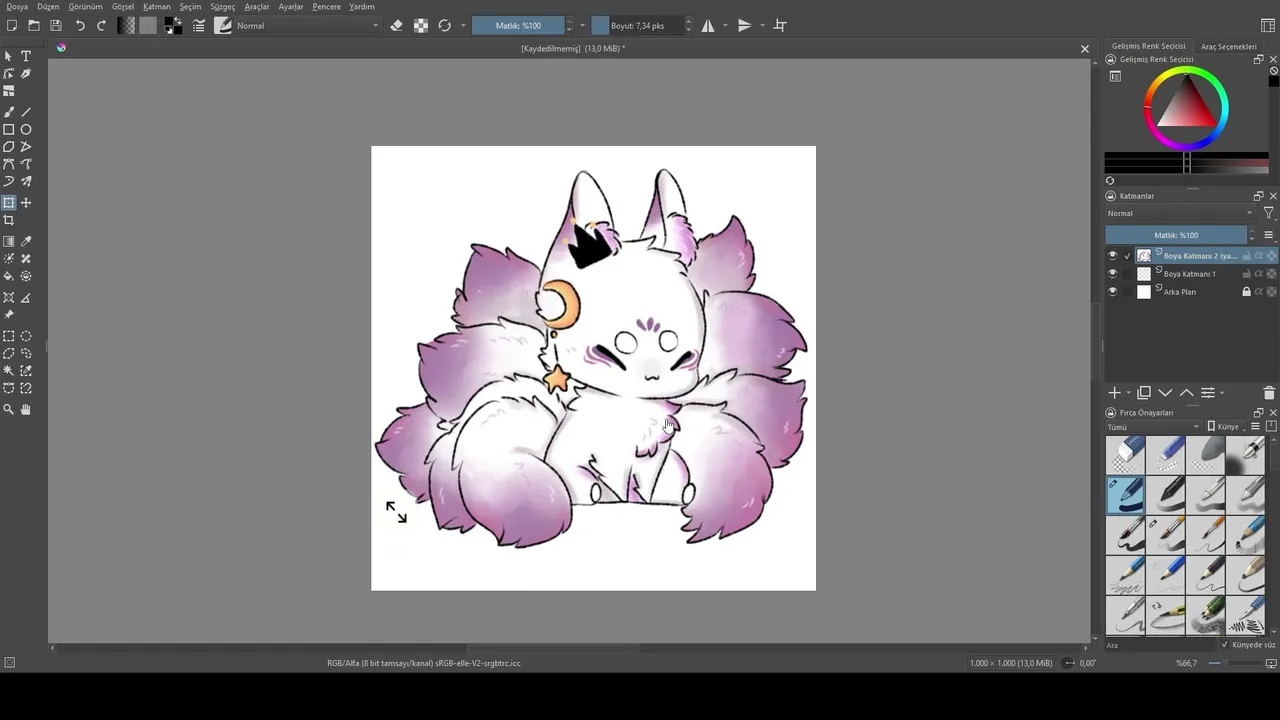Adjust layer Matlık opacity slider
Image resolution: width=1280 pixels, height=720 pixels.
1176,235
